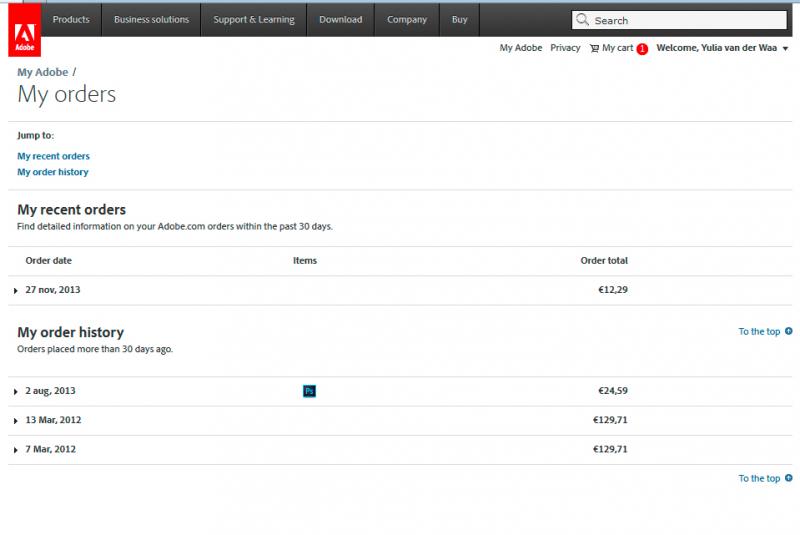Click the €12,29 order total
Image resolution: width=800 pixels, height=535 pixels.
(613, 290)
